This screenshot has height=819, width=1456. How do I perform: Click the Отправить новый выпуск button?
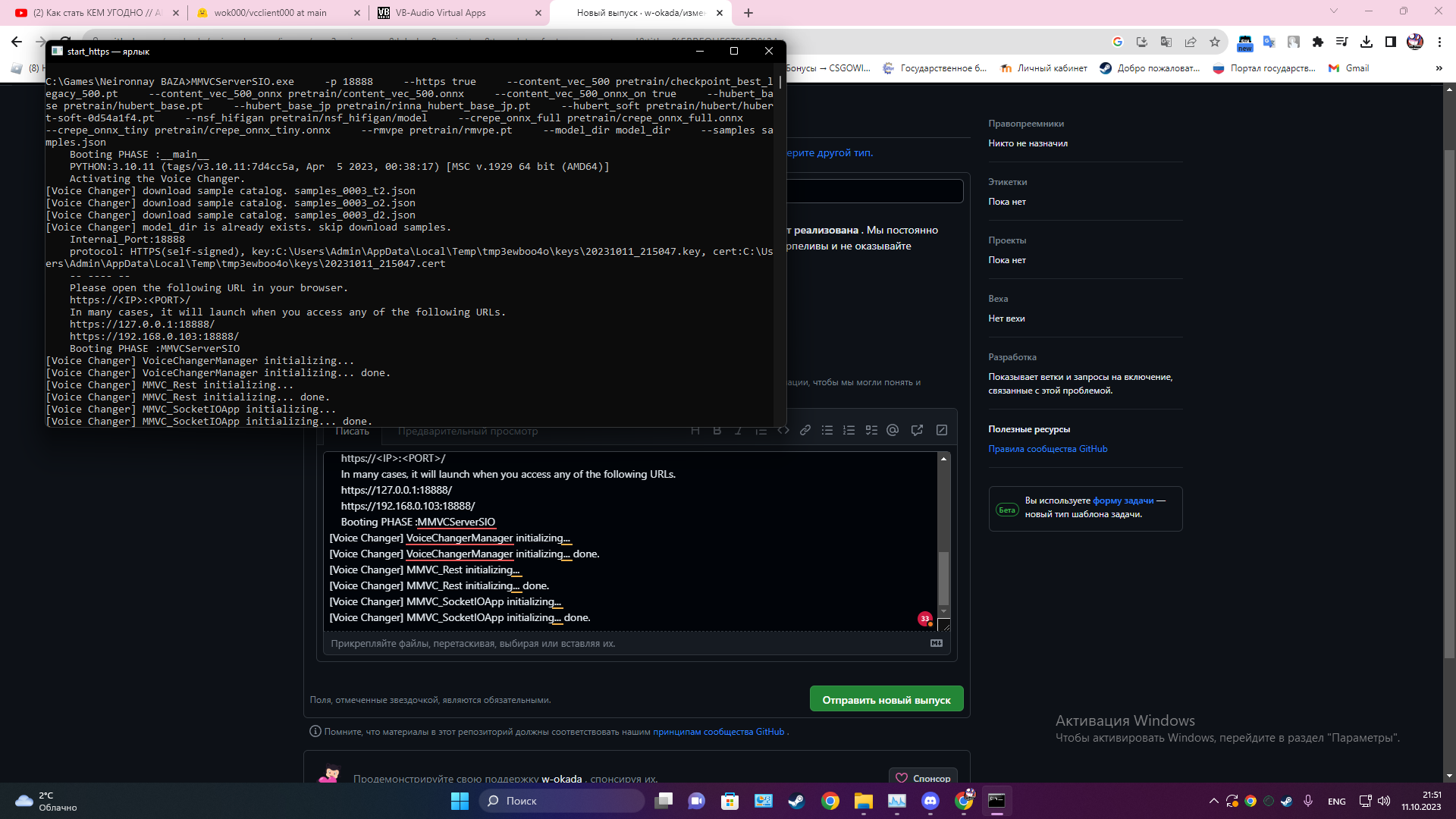886,698
